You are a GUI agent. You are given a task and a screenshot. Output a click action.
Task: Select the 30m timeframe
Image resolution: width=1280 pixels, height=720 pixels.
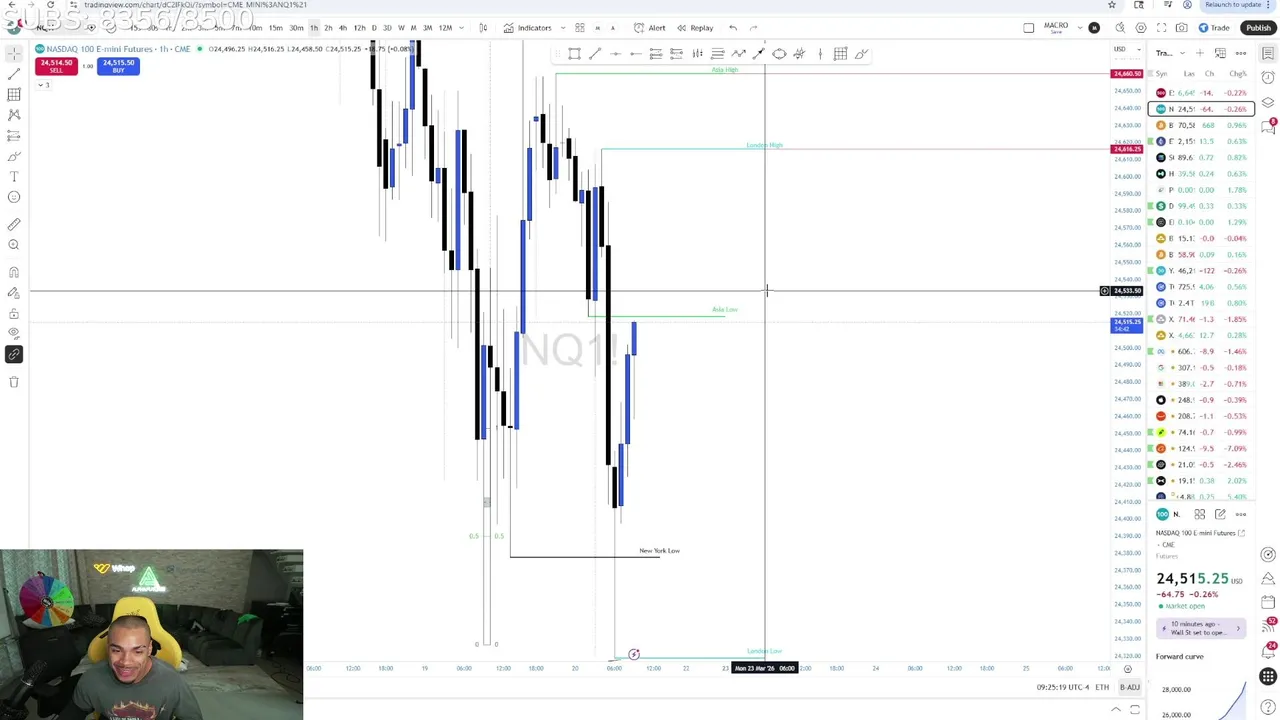click(296, 28)
